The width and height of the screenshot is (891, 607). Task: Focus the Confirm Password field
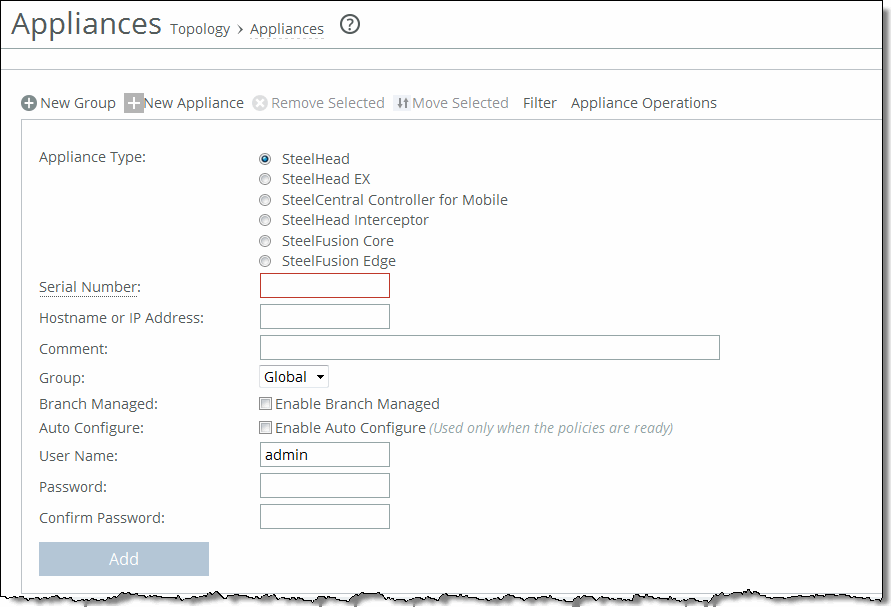325,517
